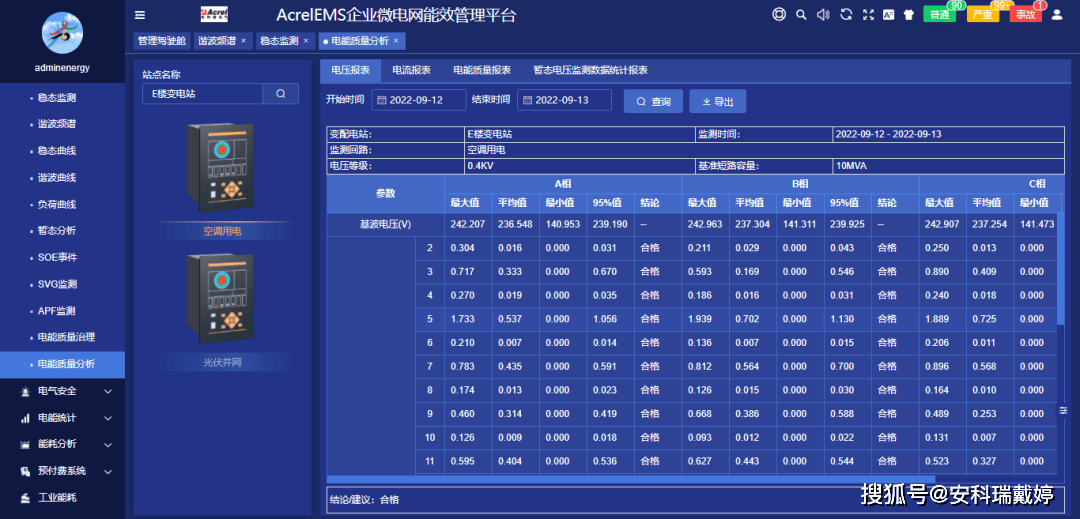Switch to the 电能质量报表 tab
Screen dimensions: 1080x519
[481, 70]
